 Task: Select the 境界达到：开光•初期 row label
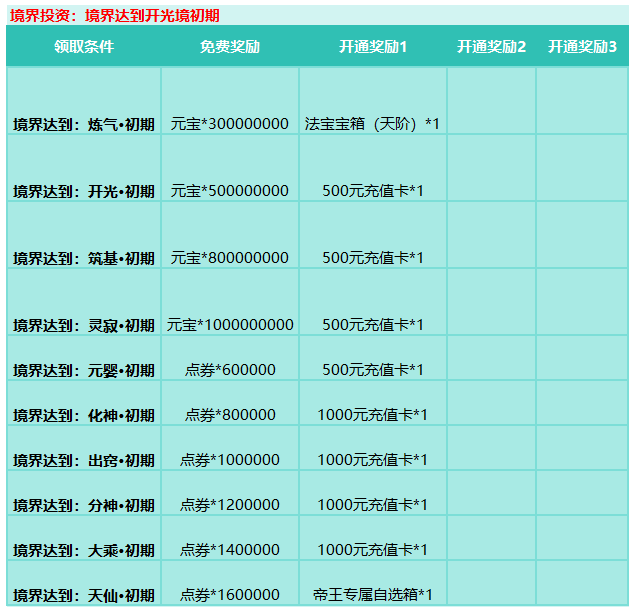(84, 191)
